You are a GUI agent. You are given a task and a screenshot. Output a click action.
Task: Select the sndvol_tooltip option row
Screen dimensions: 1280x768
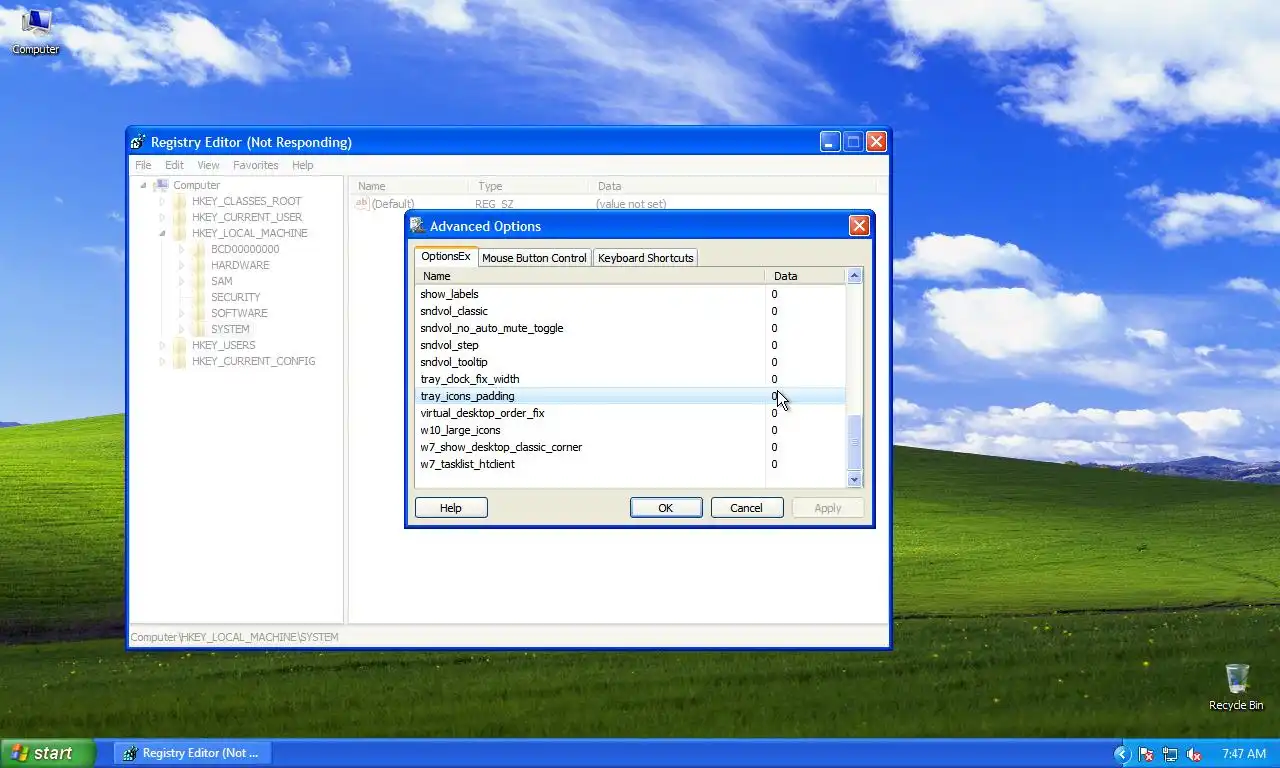pyautogui.click(x=631, y=362)
